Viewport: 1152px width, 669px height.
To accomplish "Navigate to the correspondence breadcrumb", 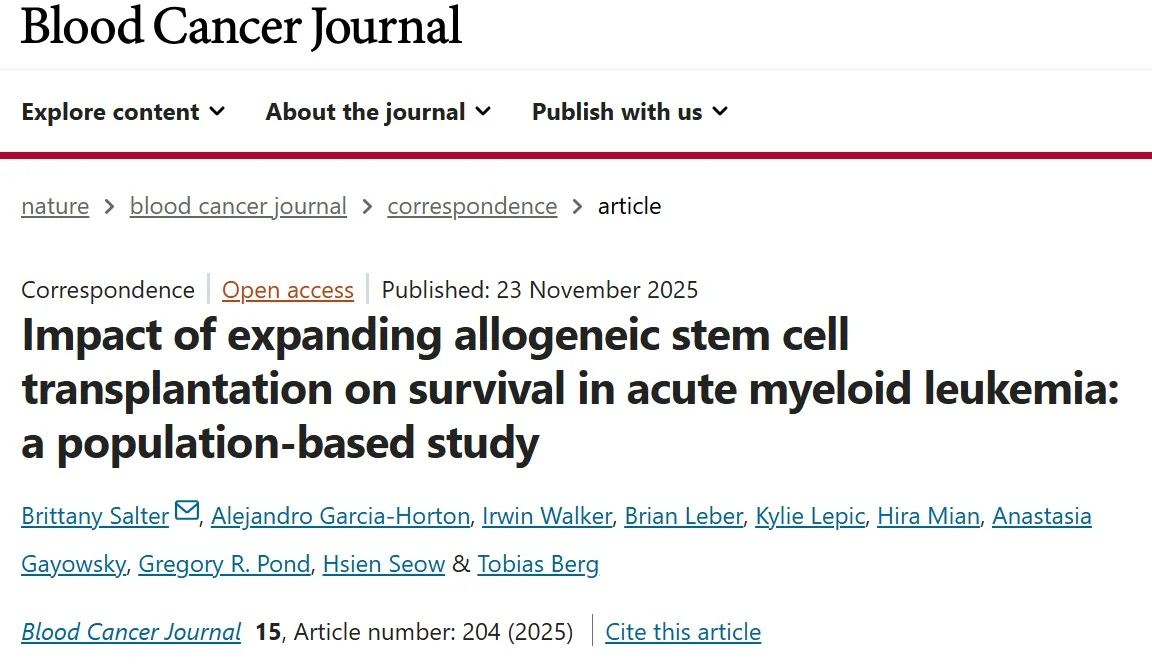I will [472, 206].
